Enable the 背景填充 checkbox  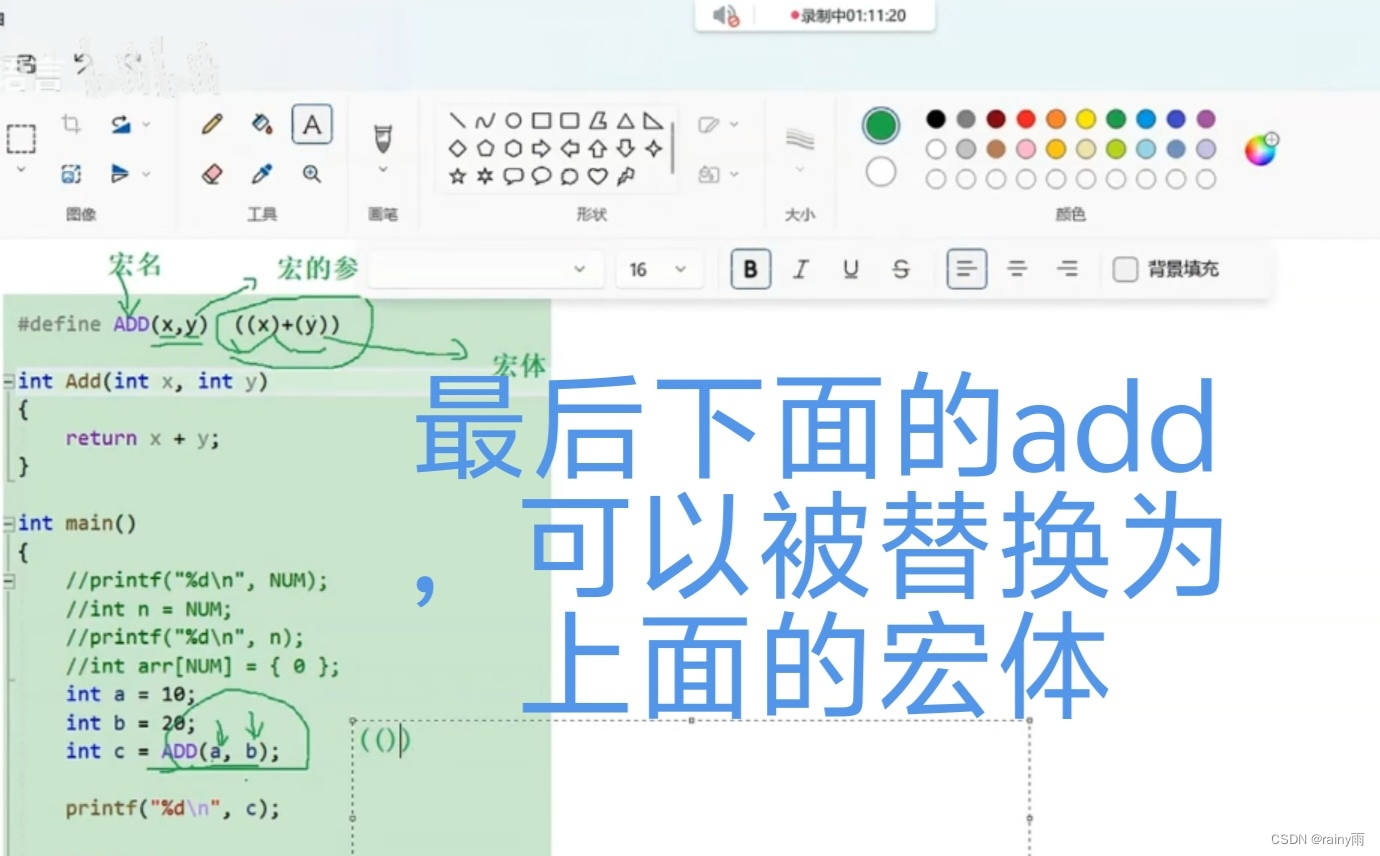tap(1126, 269)
